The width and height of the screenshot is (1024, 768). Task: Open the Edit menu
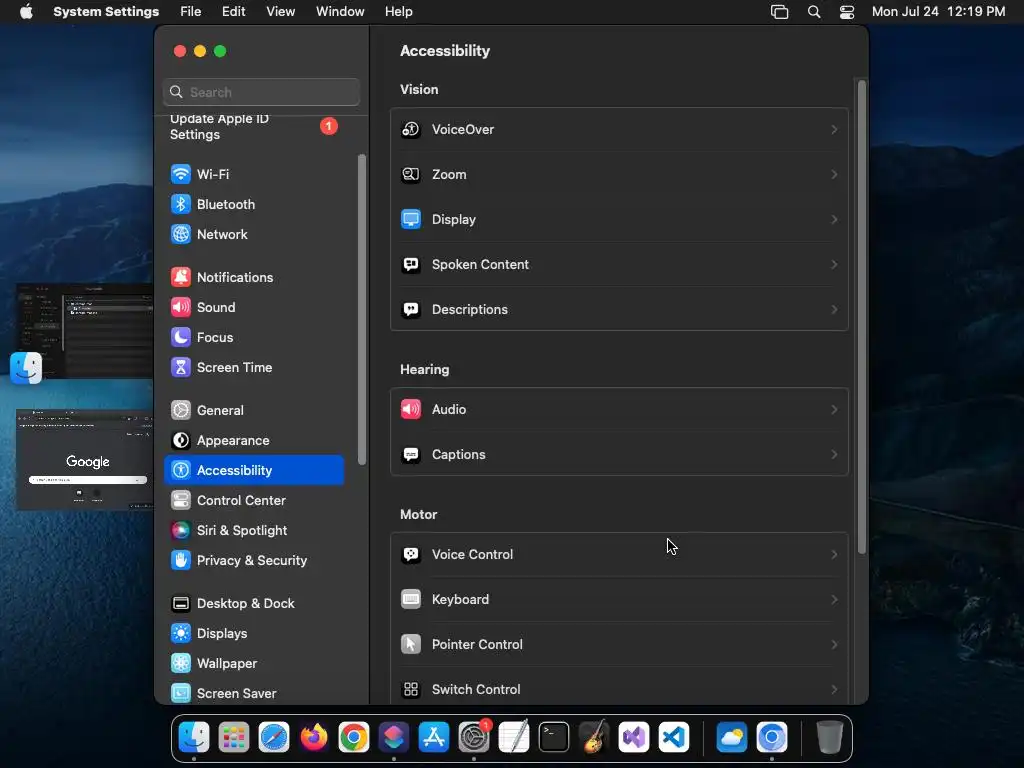click(234, 12)
